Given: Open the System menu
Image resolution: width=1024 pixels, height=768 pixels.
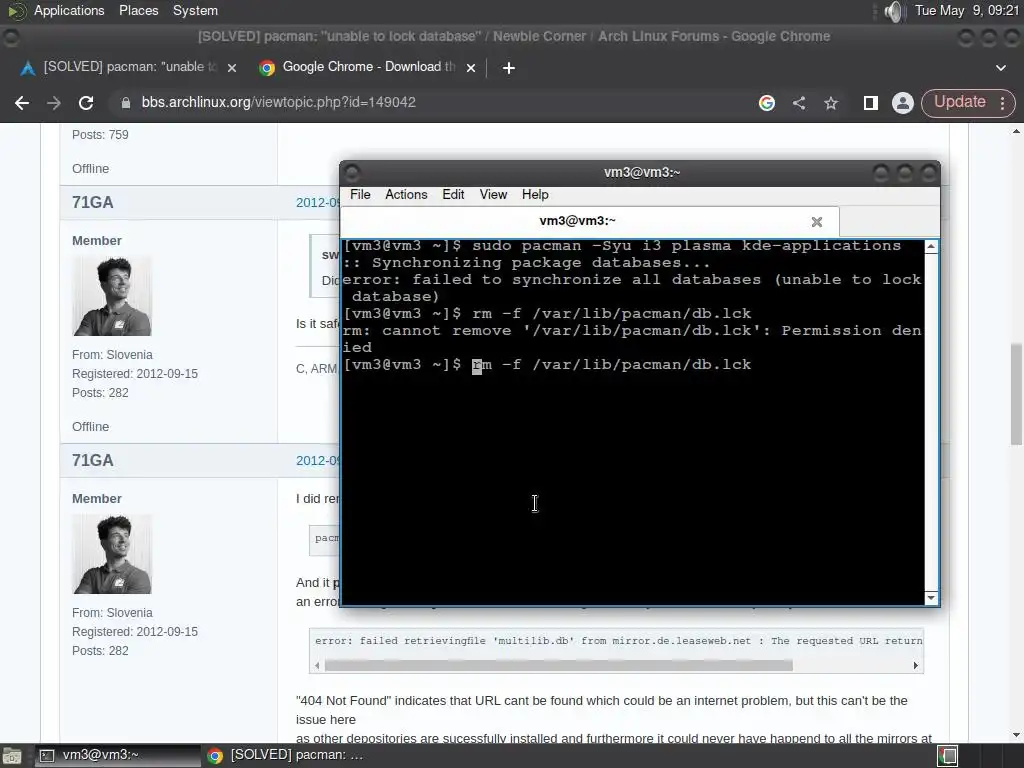Looking at the screenshot, I should click(195, 10).
